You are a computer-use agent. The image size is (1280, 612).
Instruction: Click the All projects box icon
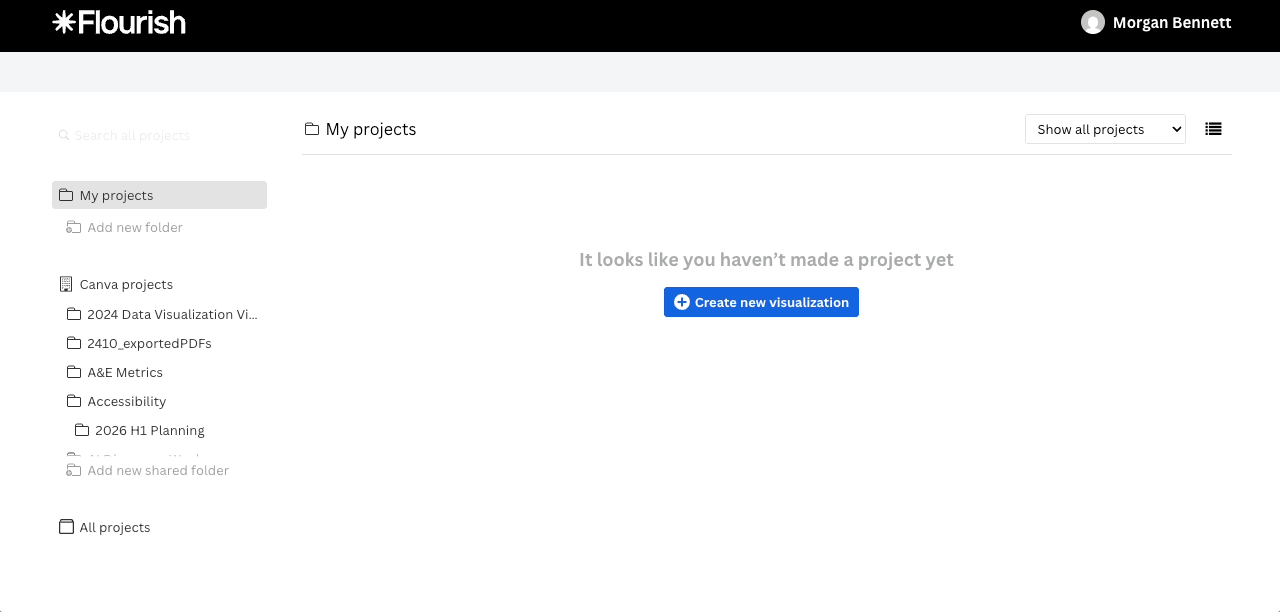click(66, 527)
